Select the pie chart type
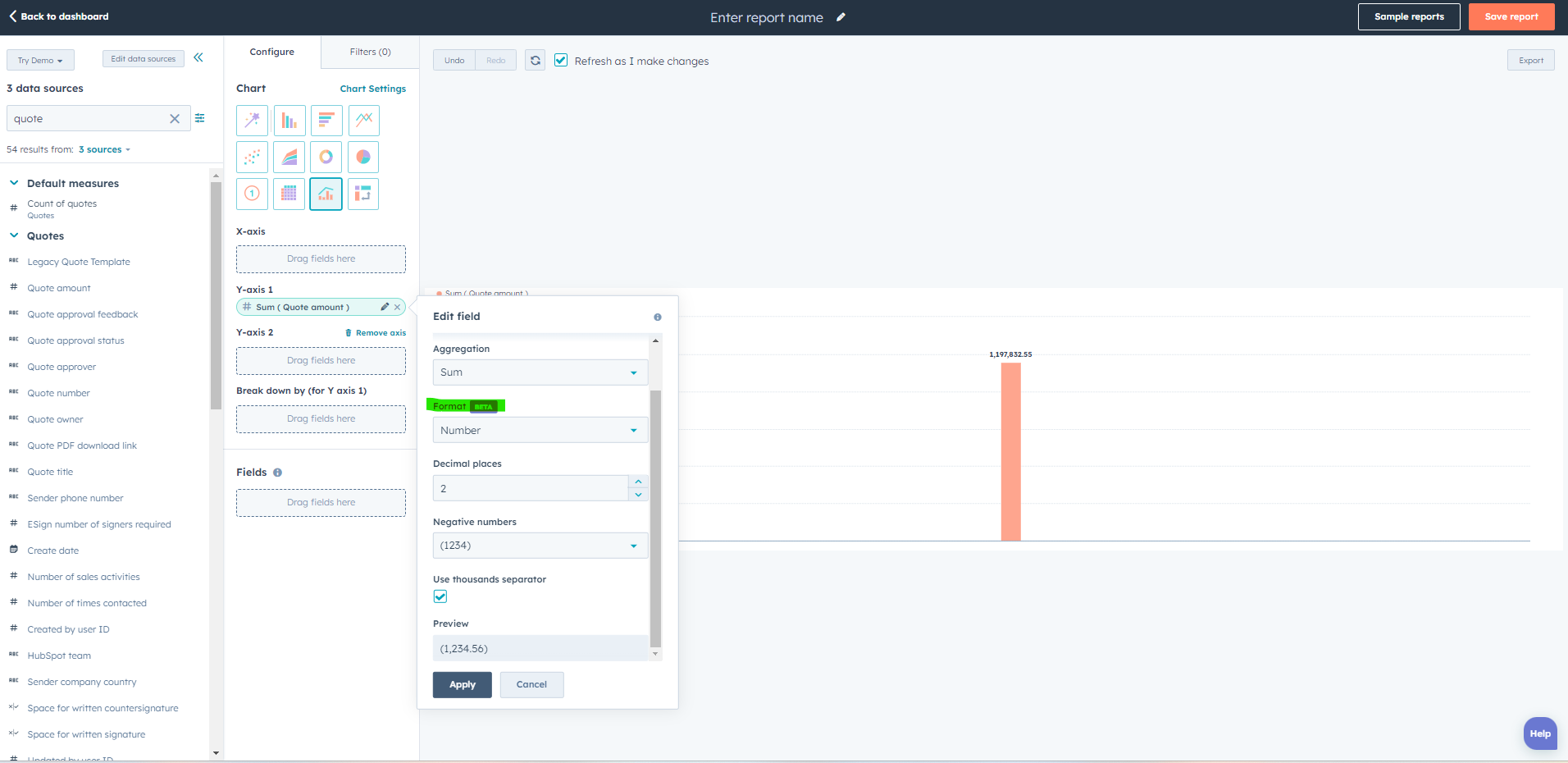This screenshot has width=1568, height=763. [x=363, y=158]
